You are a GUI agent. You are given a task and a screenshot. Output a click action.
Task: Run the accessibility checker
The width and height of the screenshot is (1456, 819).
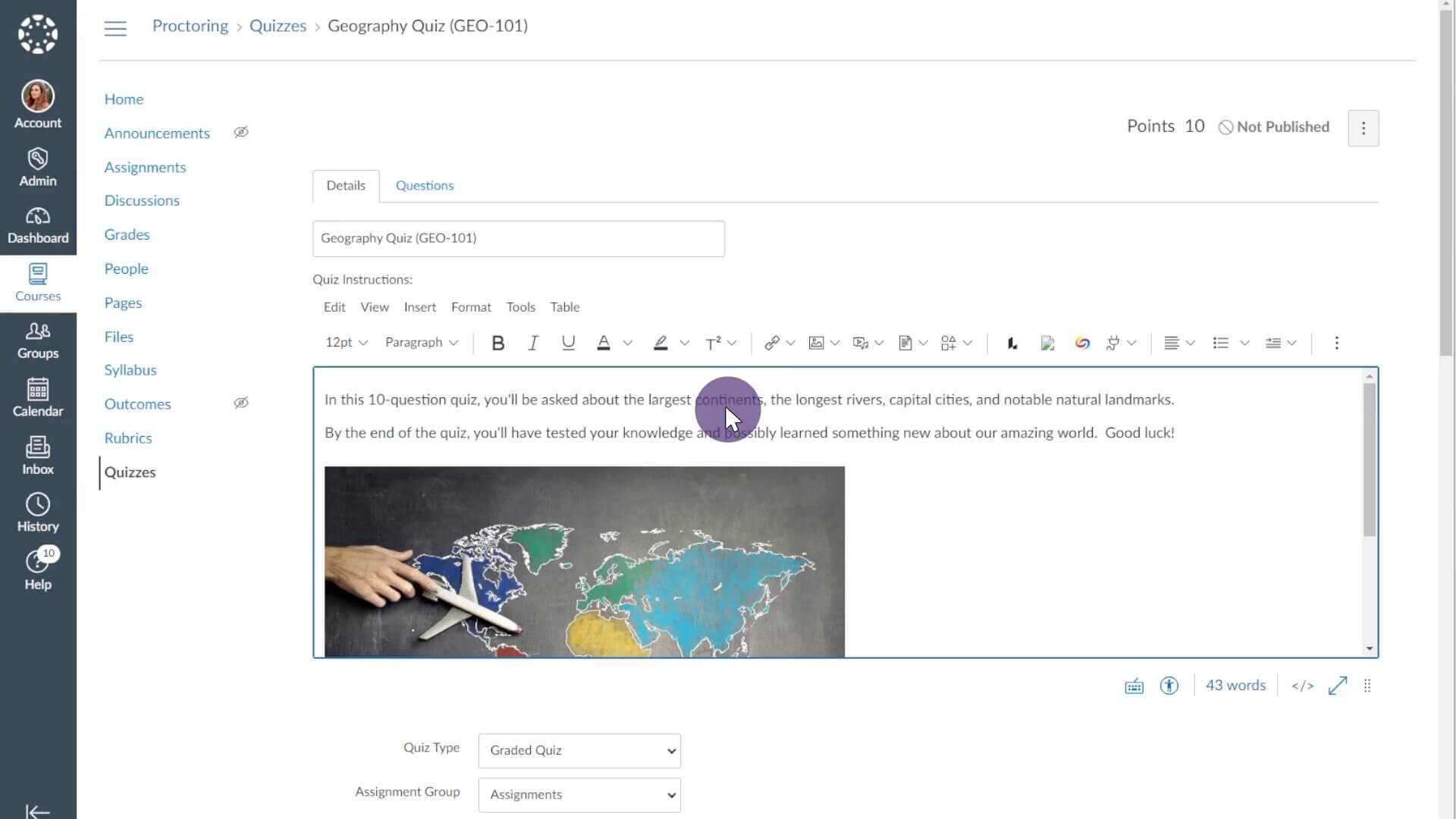(x=1169, y=685)
